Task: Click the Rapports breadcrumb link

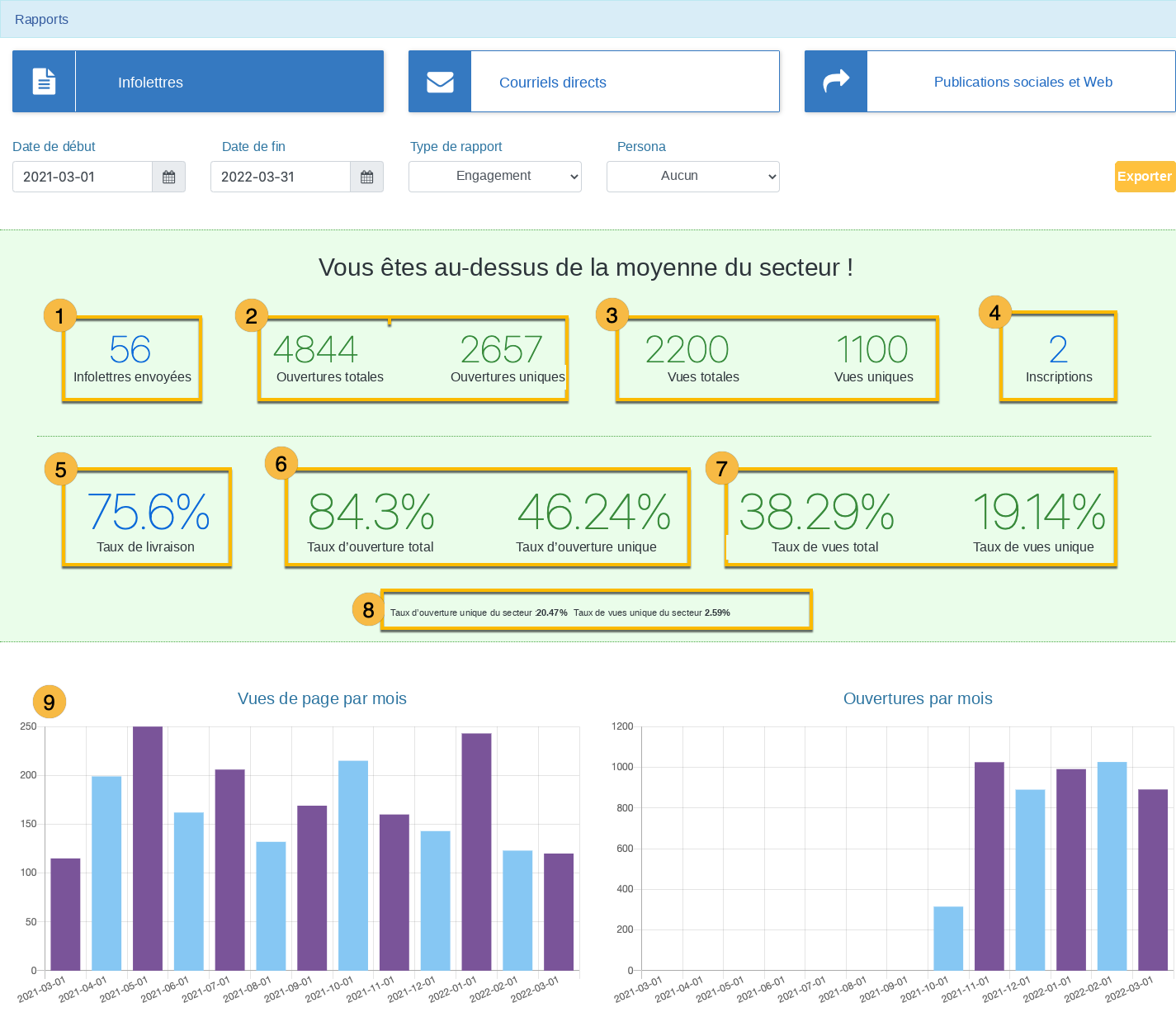Action: 41,19
